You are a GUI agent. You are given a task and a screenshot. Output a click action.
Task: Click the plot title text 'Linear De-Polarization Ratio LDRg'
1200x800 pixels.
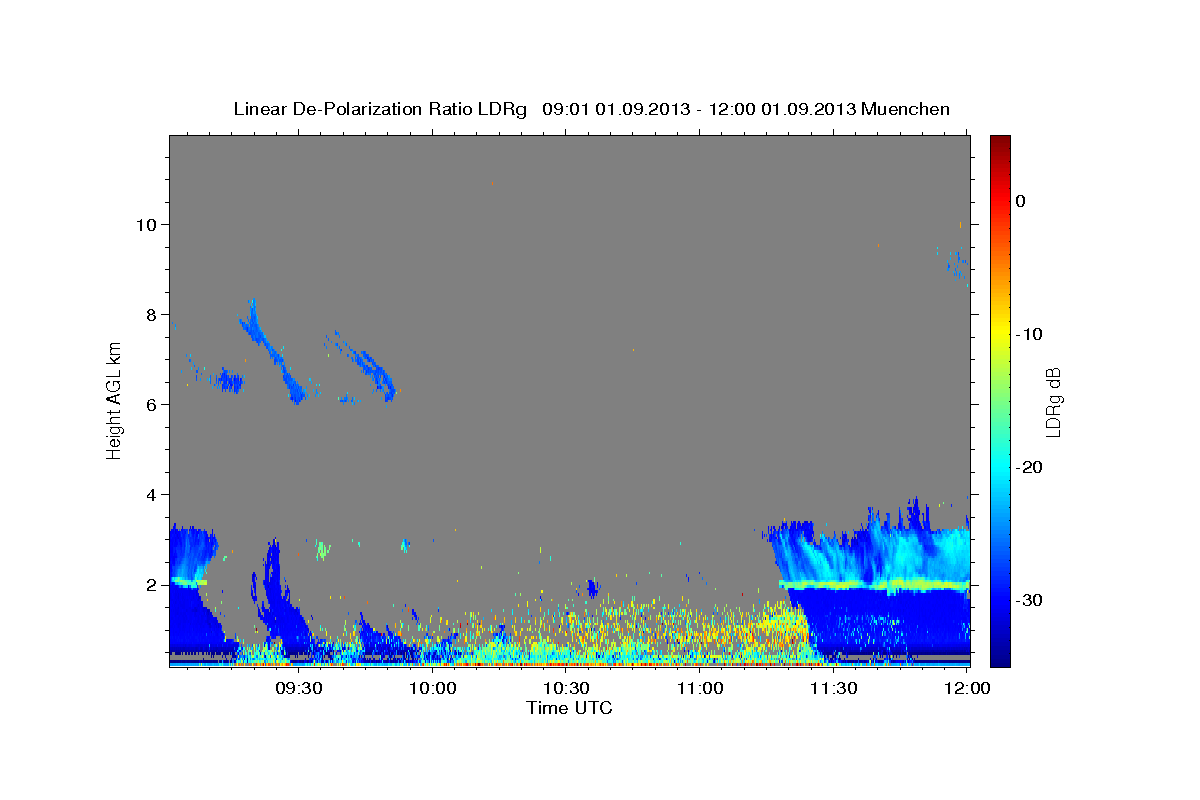380,109
